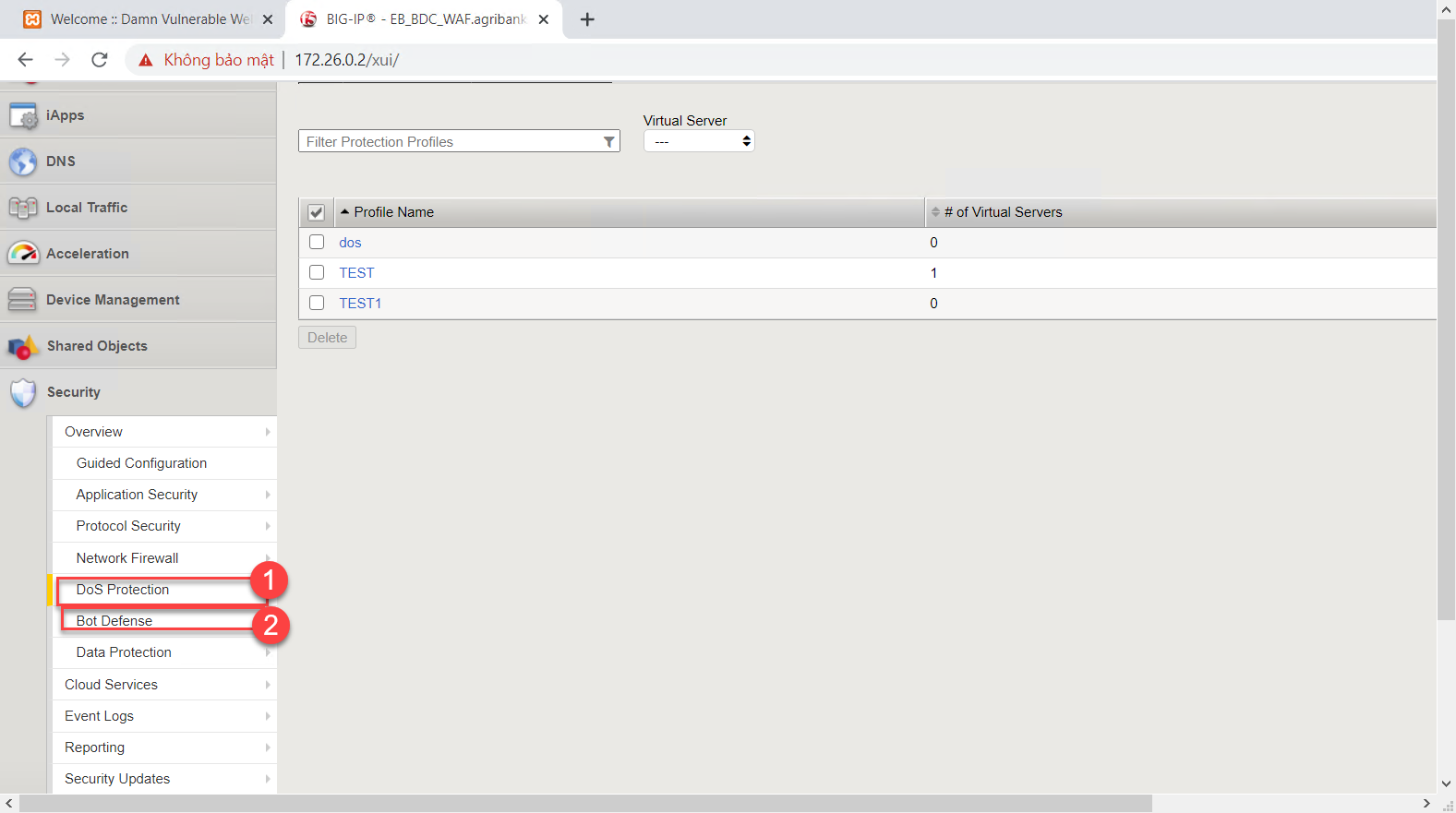Viewport: 1456px width, 813px height.
Task: Open the Local Traffic main menu
Action: coord(138,208)
